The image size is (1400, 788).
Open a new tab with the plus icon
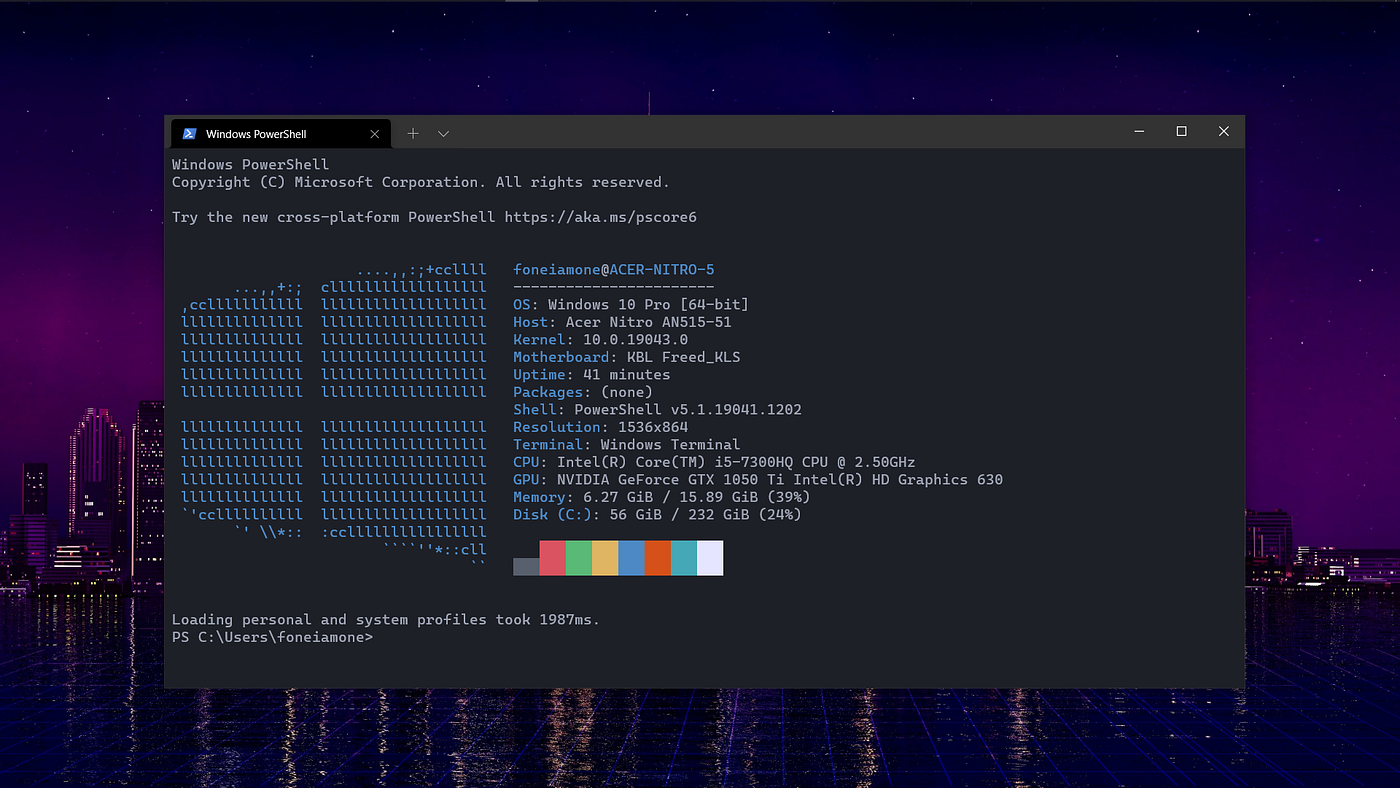coord(413,133)
